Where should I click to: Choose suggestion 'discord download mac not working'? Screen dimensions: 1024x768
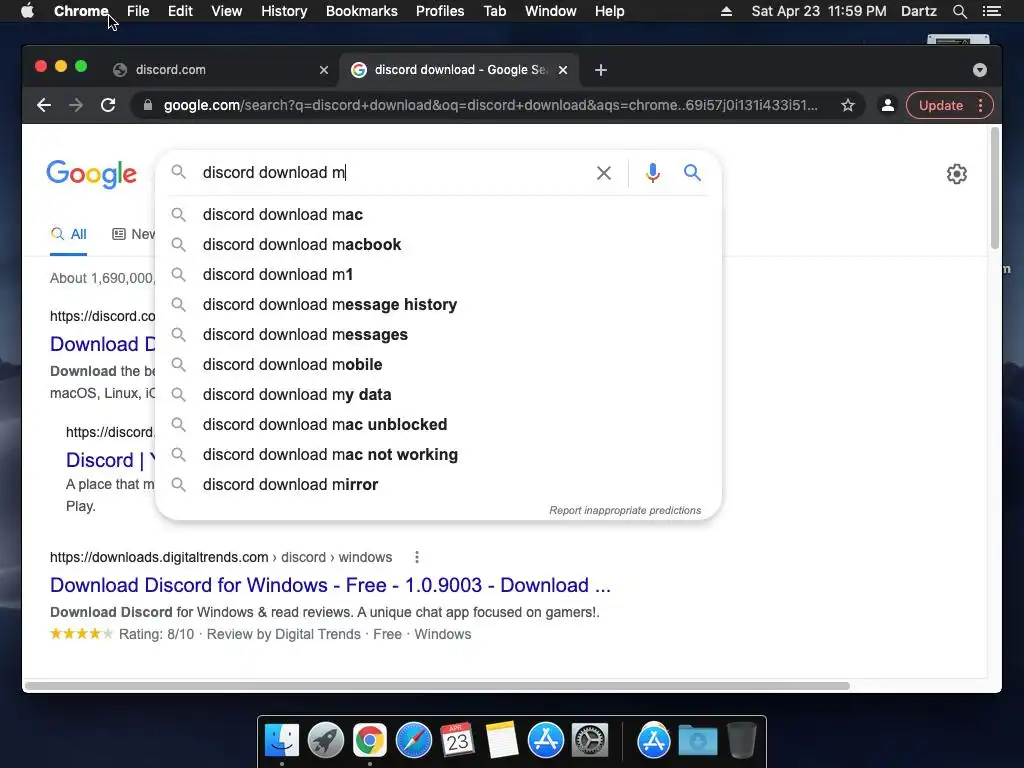click(438, 455)
